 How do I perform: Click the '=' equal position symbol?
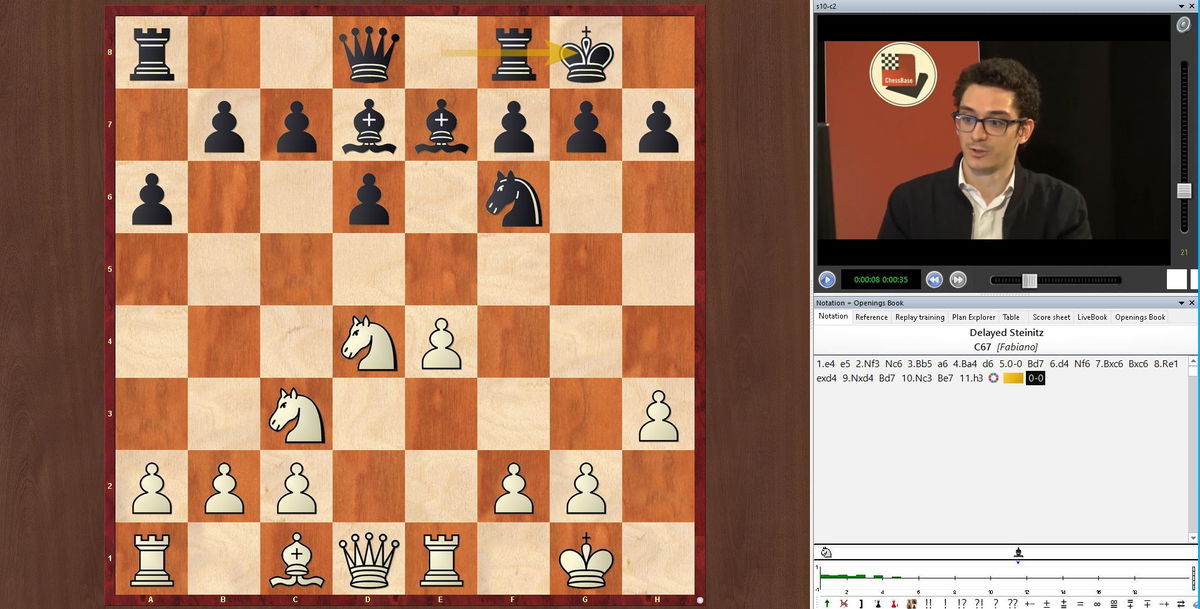(1080, 603)
